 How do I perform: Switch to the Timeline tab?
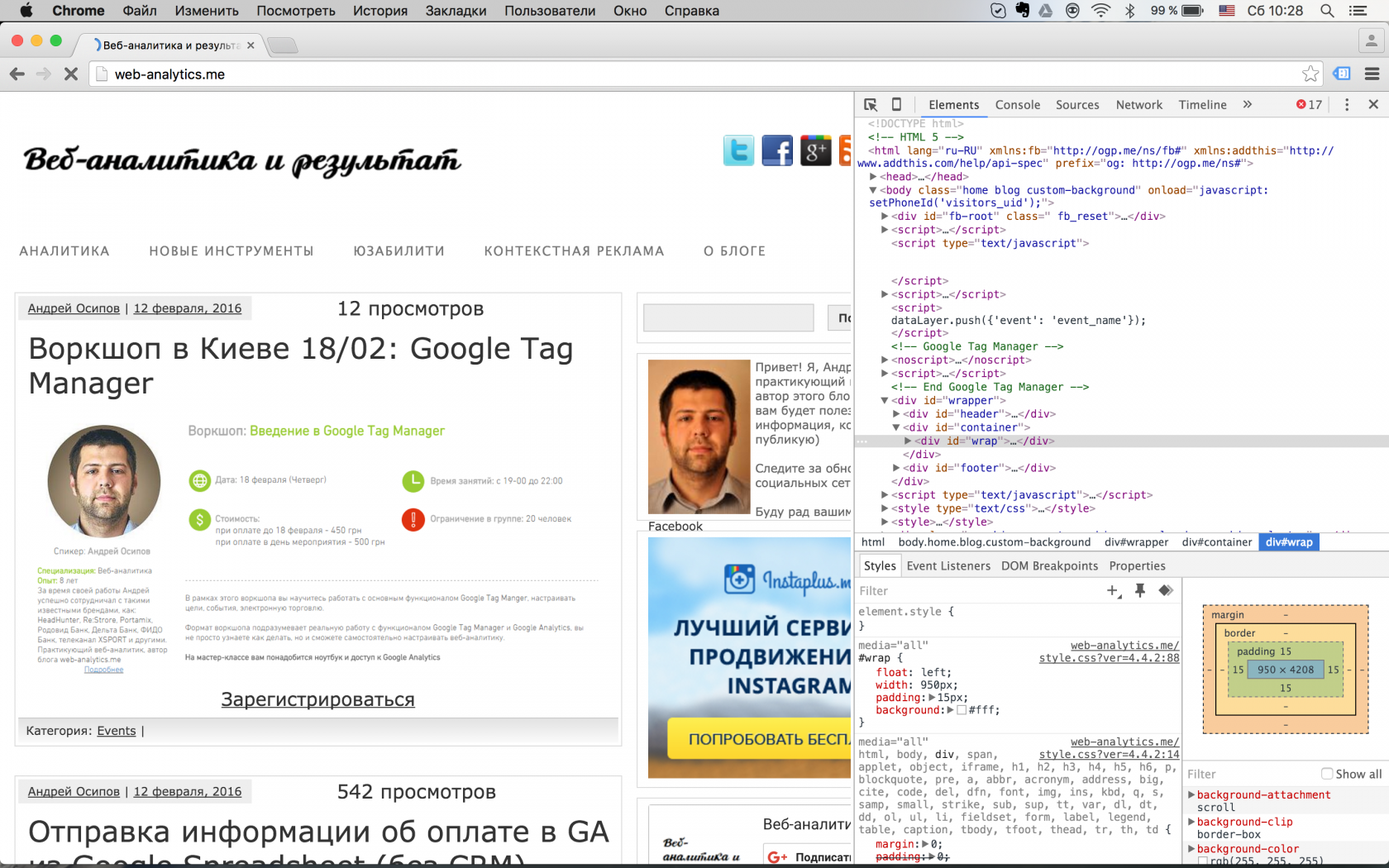(x=1203, y=105)
